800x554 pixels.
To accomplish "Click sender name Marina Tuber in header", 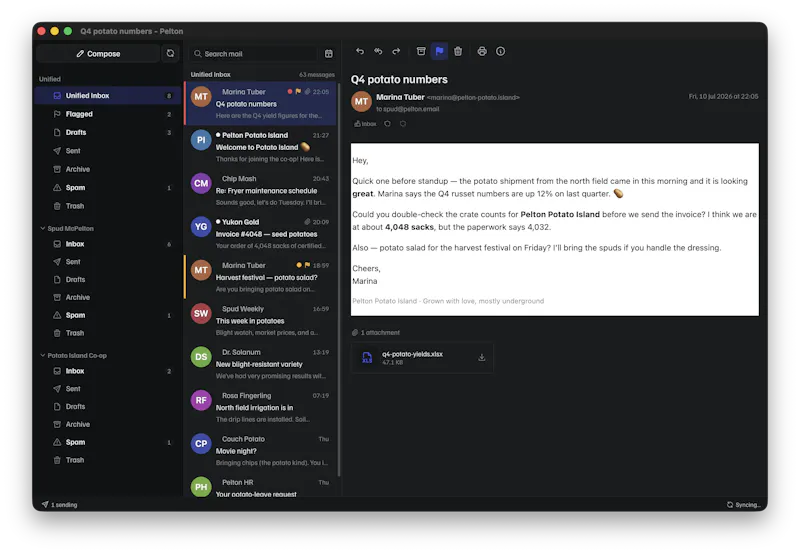I will 401,97.
